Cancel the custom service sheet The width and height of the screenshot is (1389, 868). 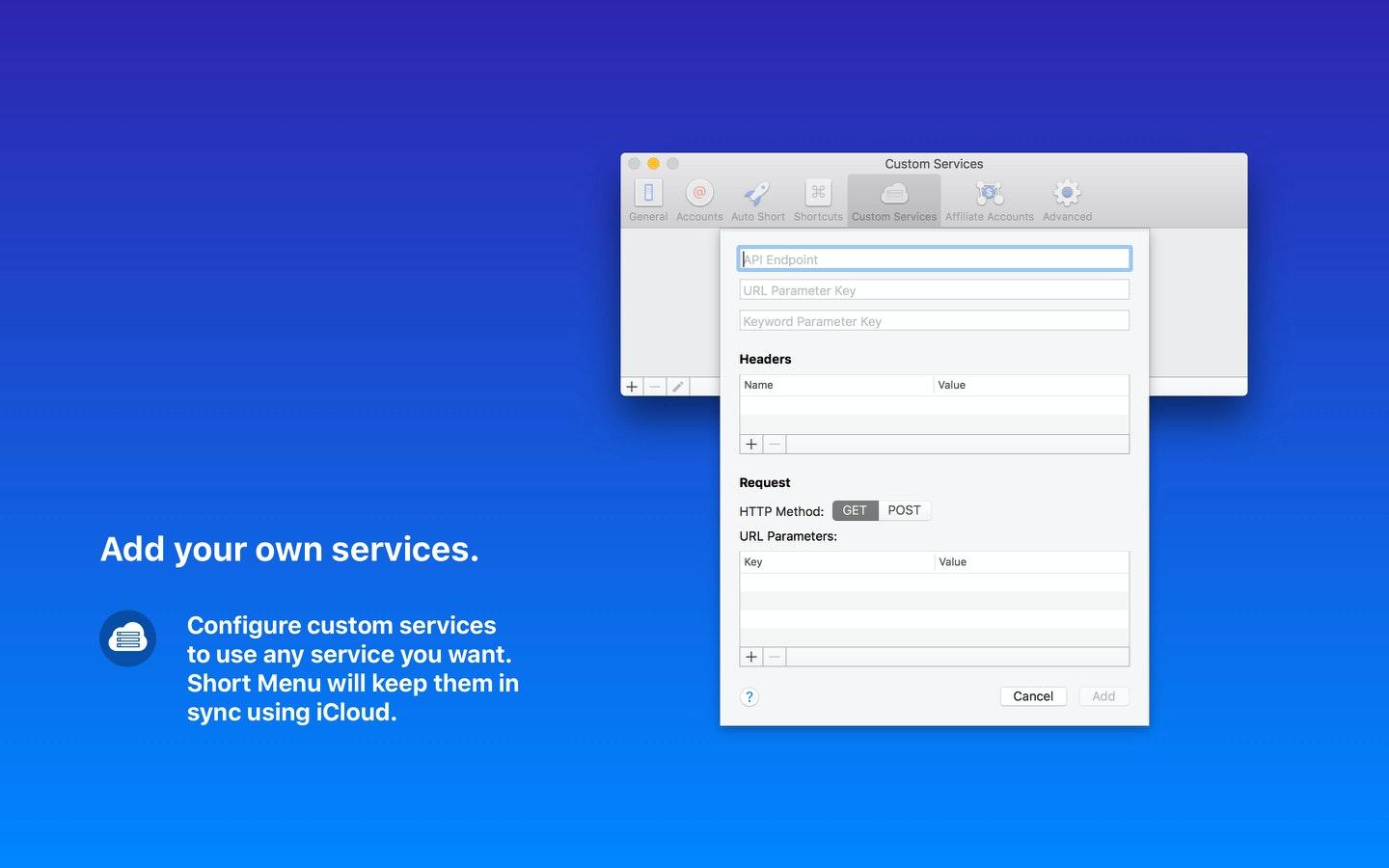point(1033,696)
